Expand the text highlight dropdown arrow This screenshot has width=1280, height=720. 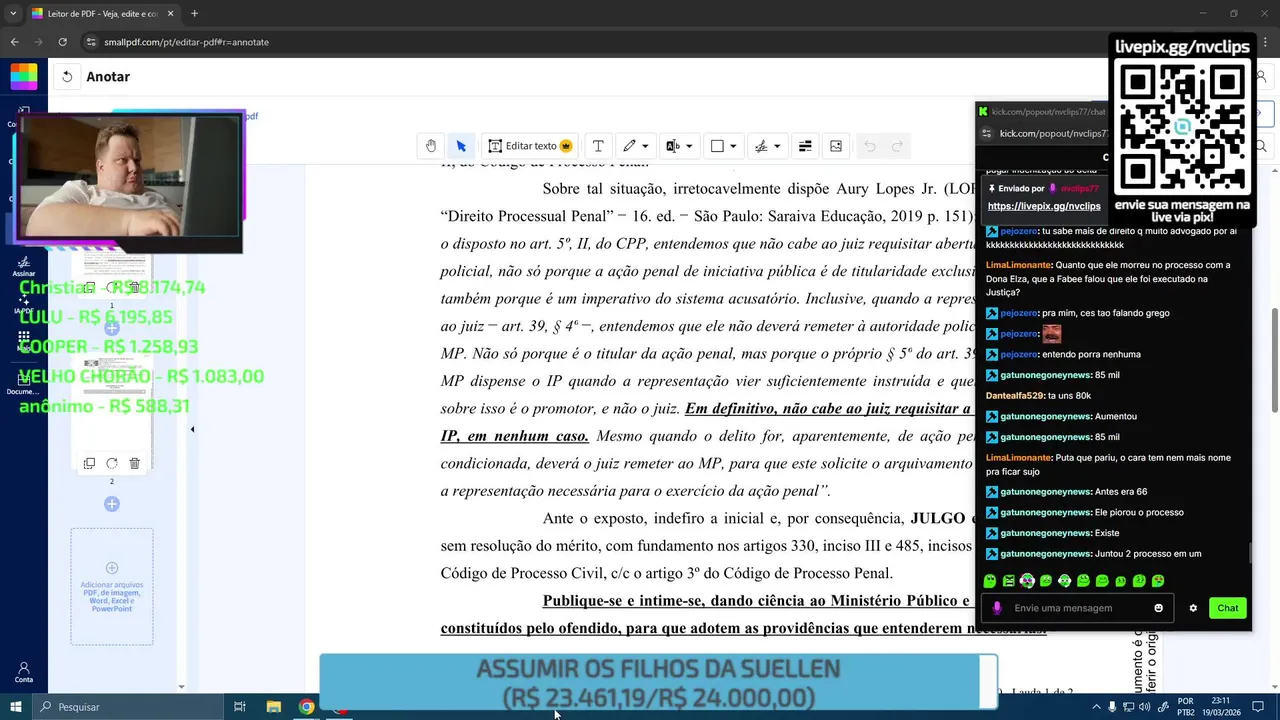pyautogui.click(x=689, y=146)
